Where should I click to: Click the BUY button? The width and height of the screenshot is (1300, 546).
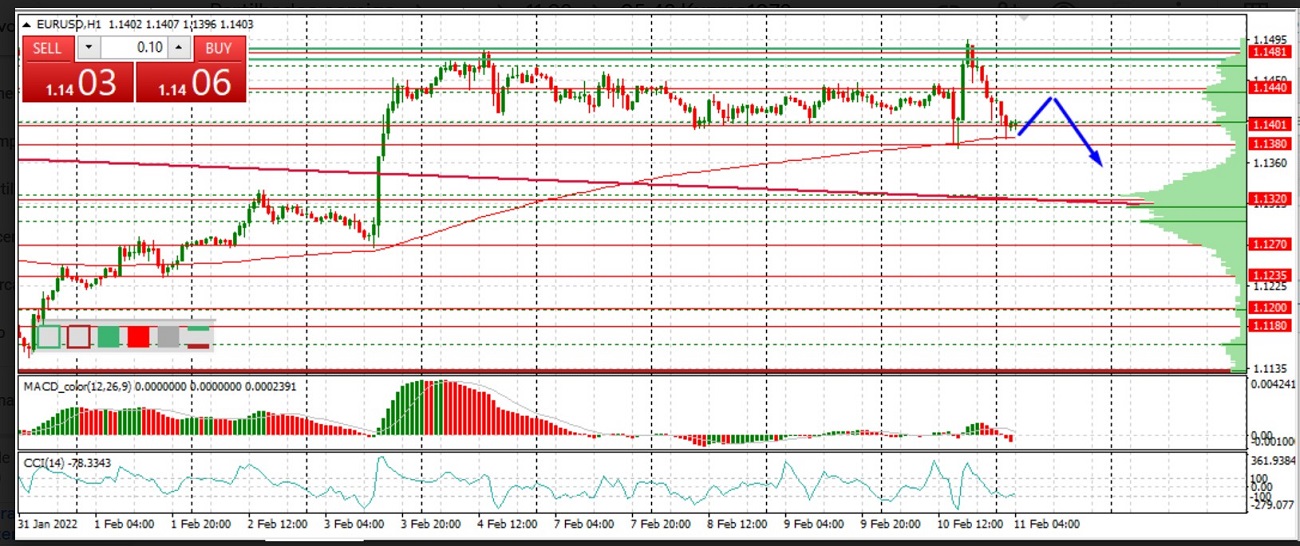pos(219,48)
